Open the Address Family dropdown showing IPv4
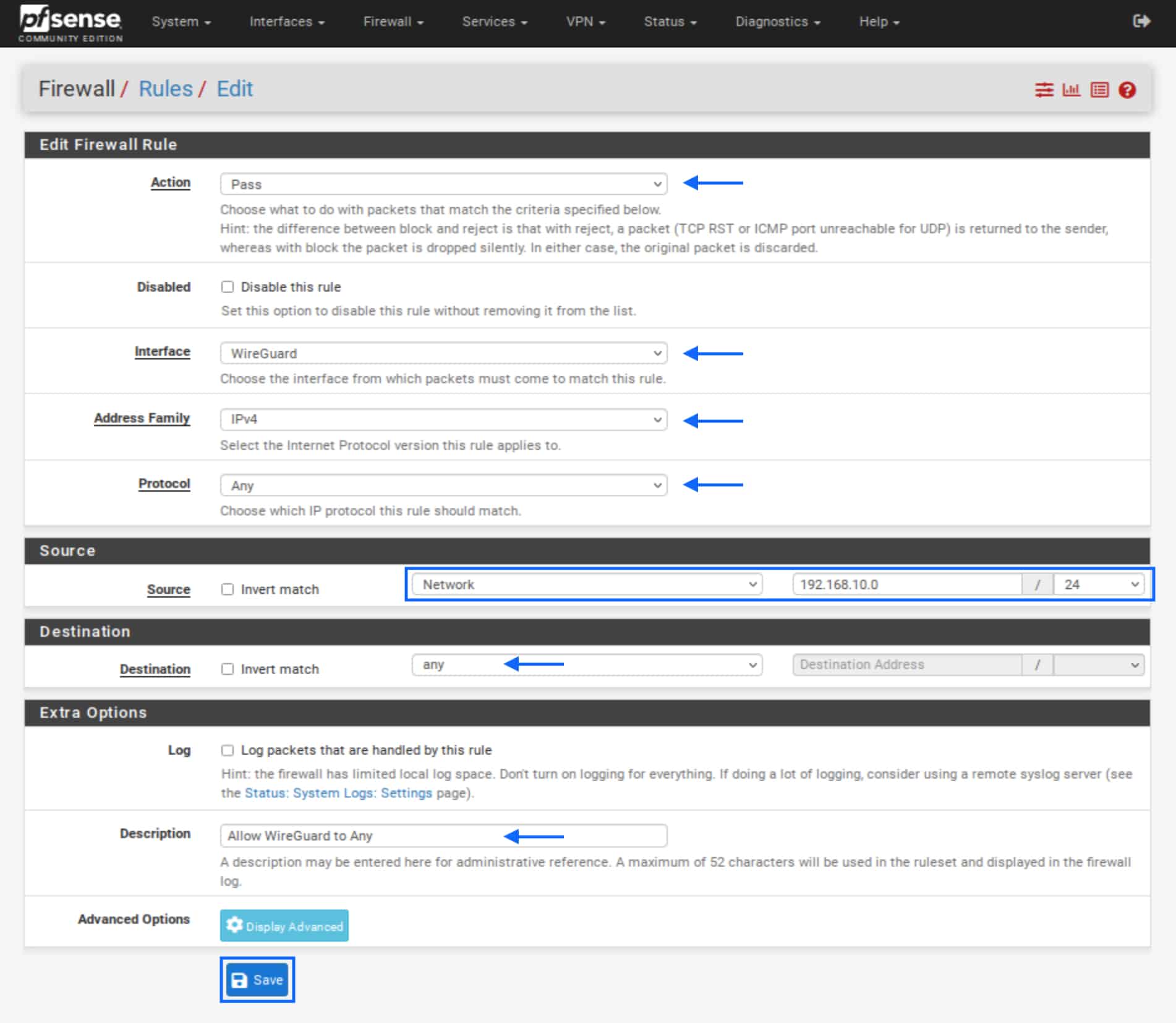 [443, 419]
